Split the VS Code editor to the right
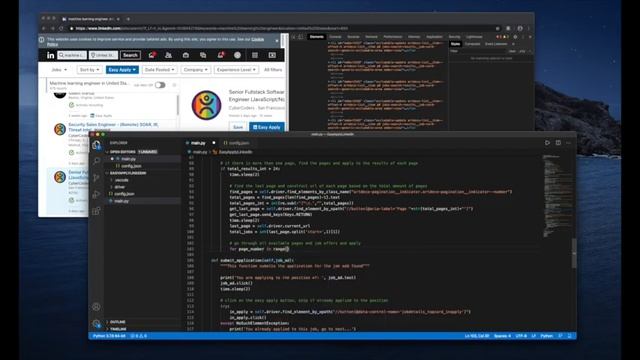Viewport: 640px width, 360px height. point(558,143)
